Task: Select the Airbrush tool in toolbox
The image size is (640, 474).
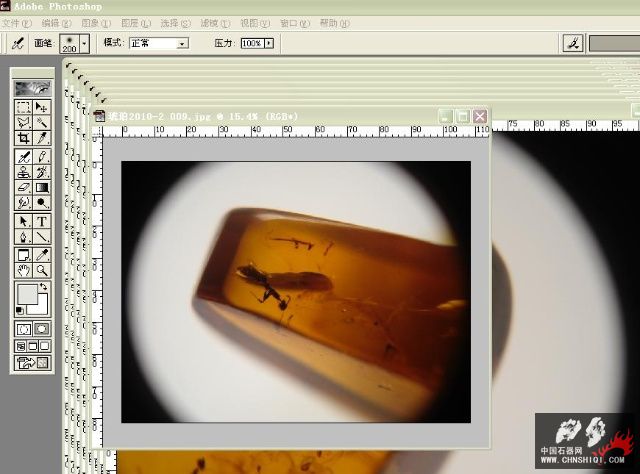Action: [23, 157]
